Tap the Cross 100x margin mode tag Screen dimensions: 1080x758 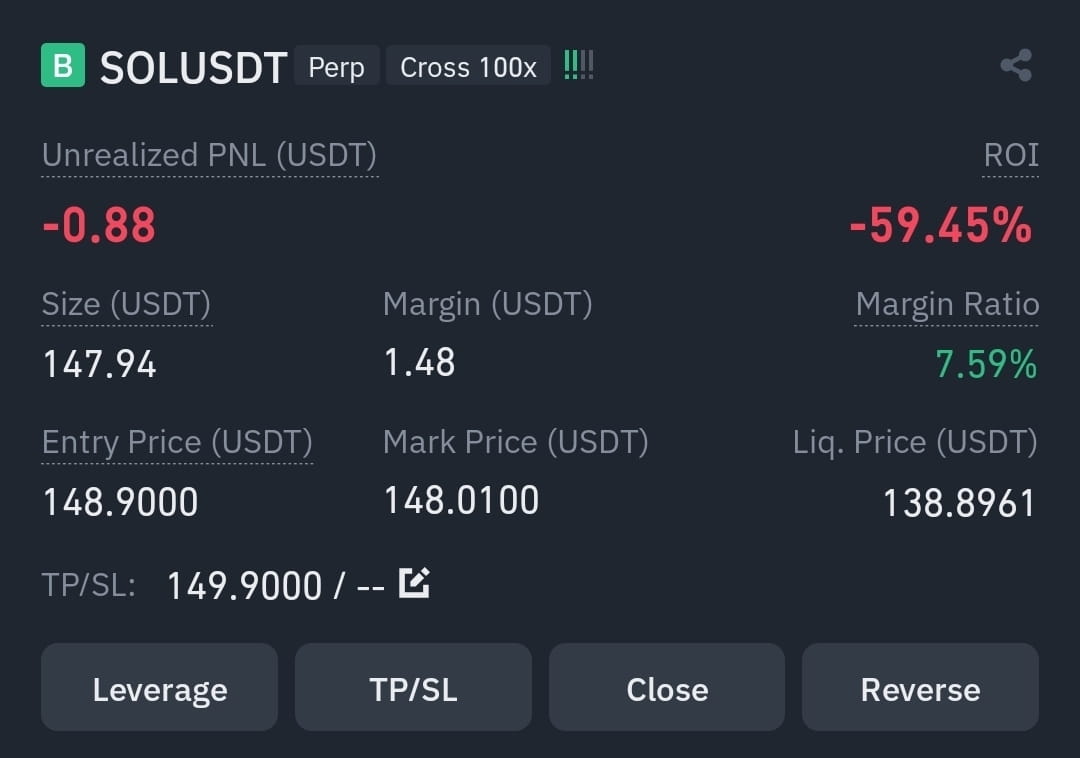click(x=468, y=66)
